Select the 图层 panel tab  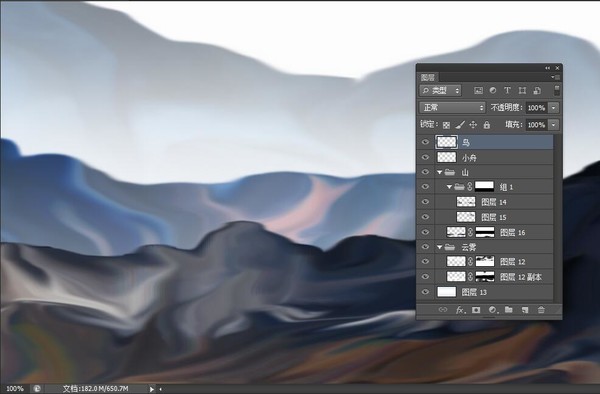(428, 77)
